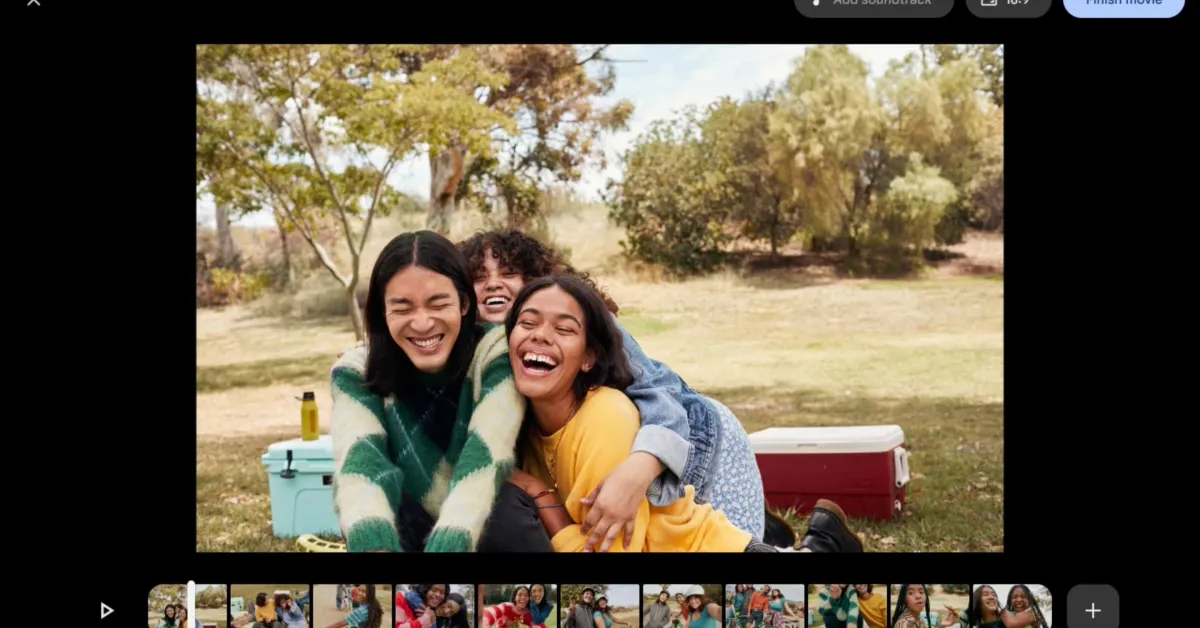The width and height of the screenshot is (1200, 628).
Task: Click the video preview frame
Action: coord(598,298)
